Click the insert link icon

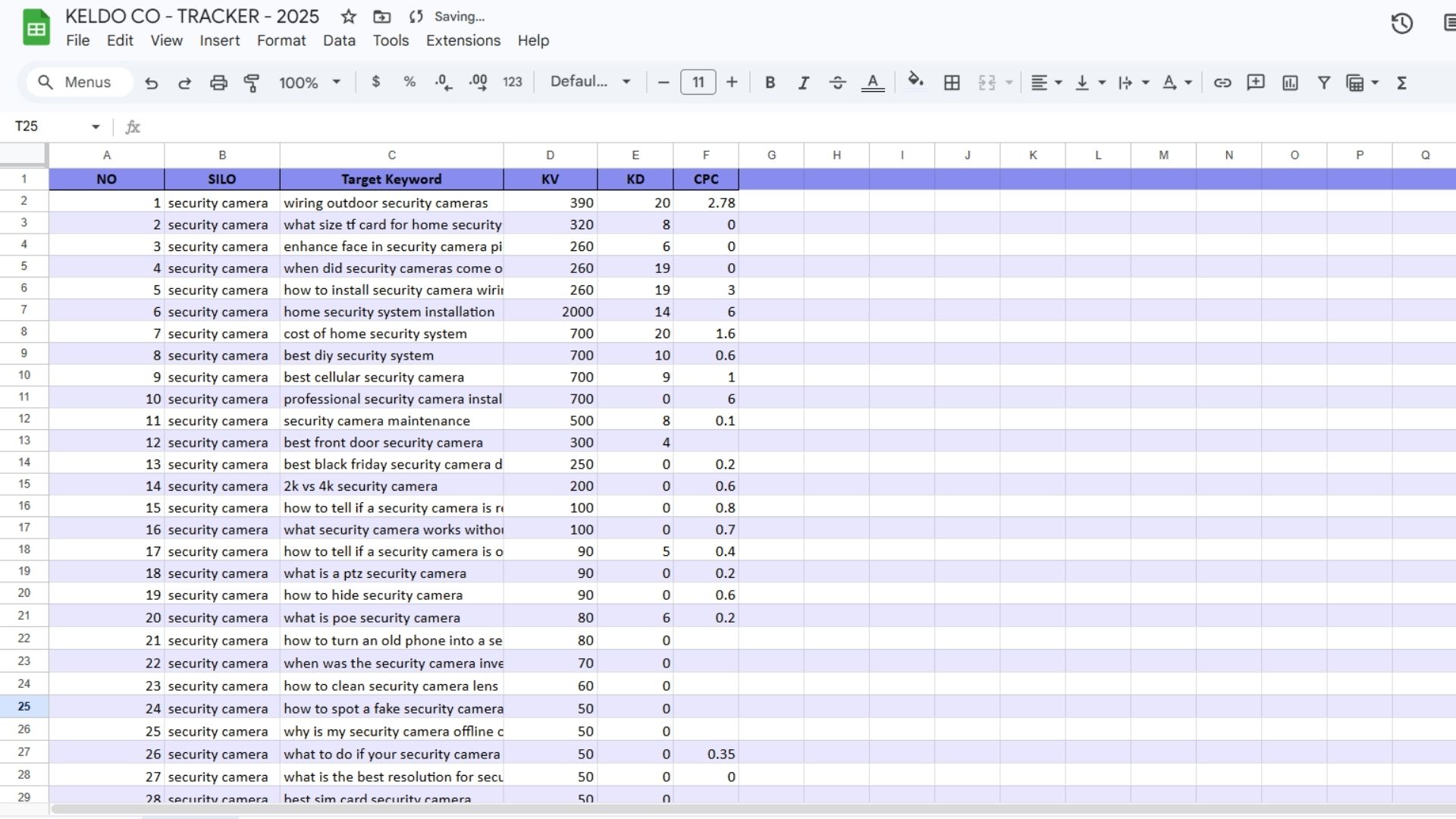[1222, 83]
